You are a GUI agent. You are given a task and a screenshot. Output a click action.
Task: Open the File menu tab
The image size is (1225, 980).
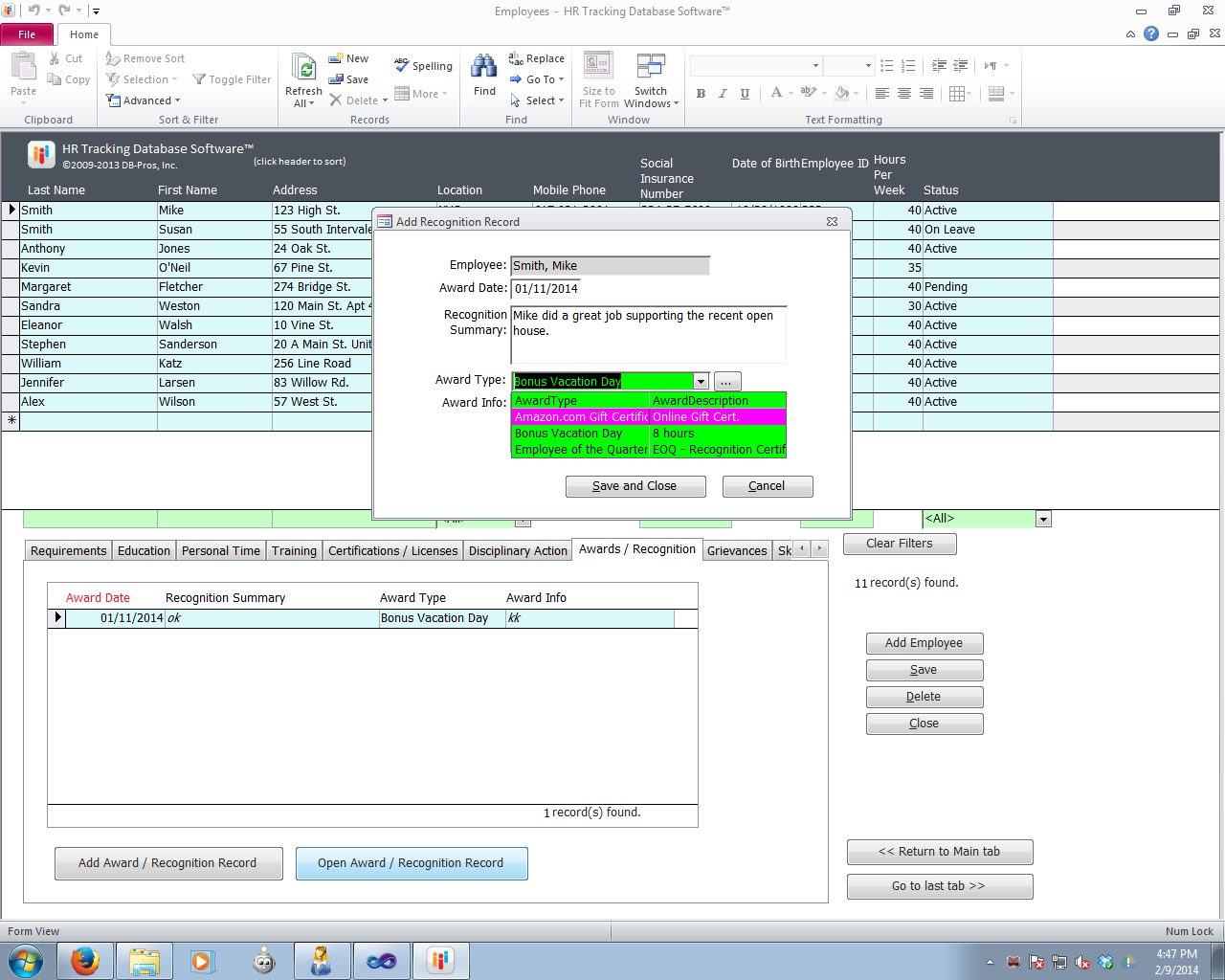click(x=27, y=34)
